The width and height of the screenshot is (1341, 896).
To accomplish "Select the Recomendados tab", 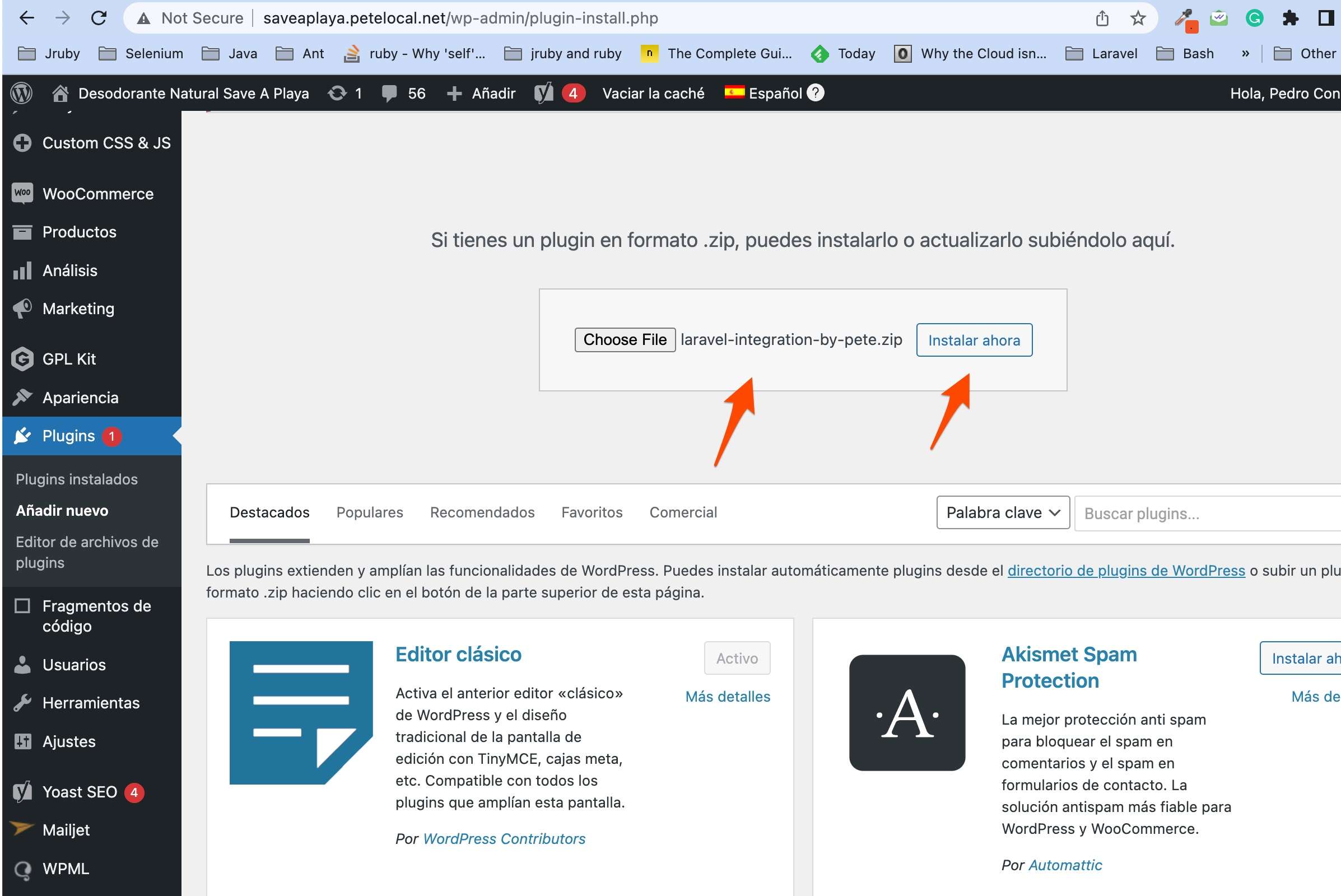I will [x=482, y=512].
